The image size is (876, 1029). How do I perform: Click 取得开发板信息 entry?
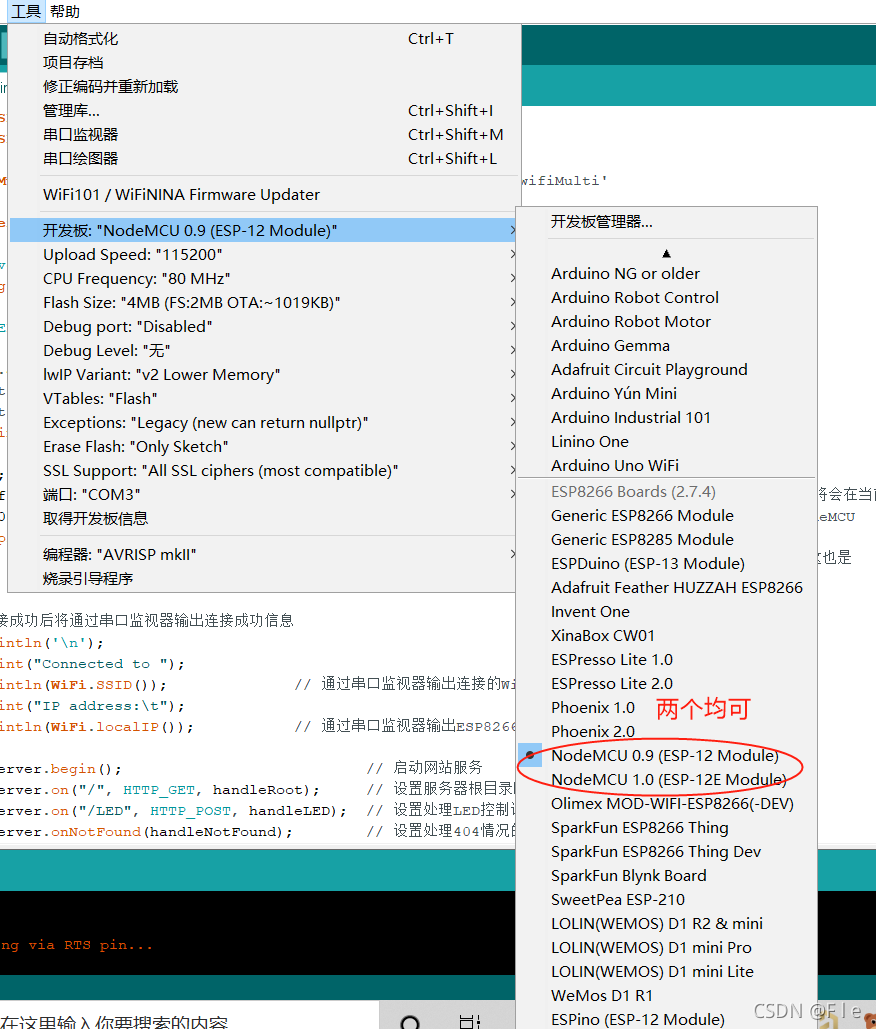pyautogui.click(x=264, y=518)
